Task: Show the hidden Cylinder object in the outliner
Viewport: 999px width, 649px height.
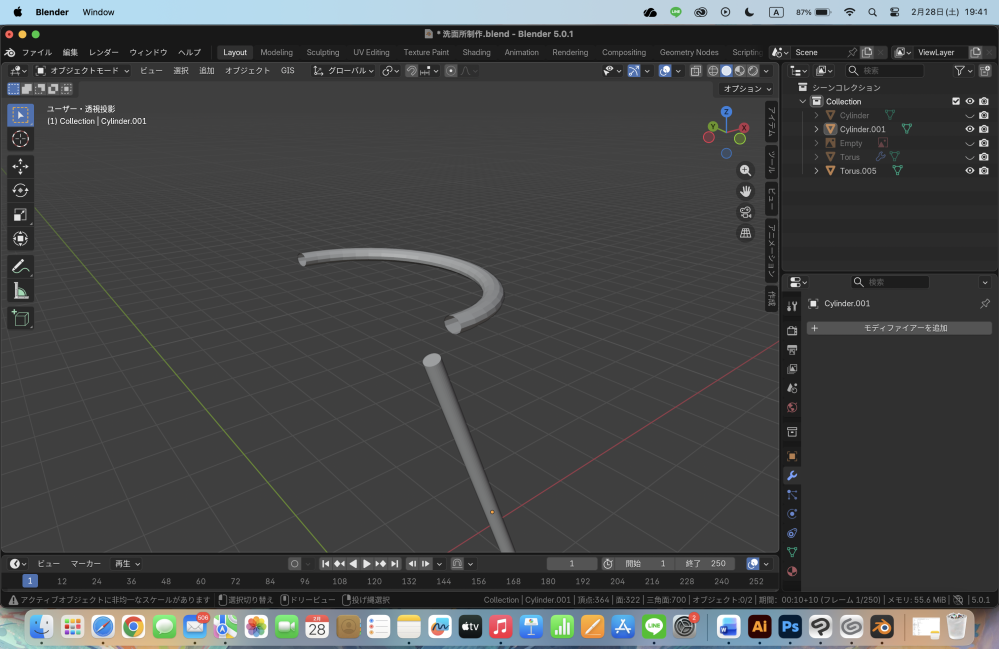Action: click(x=968, y=115)
